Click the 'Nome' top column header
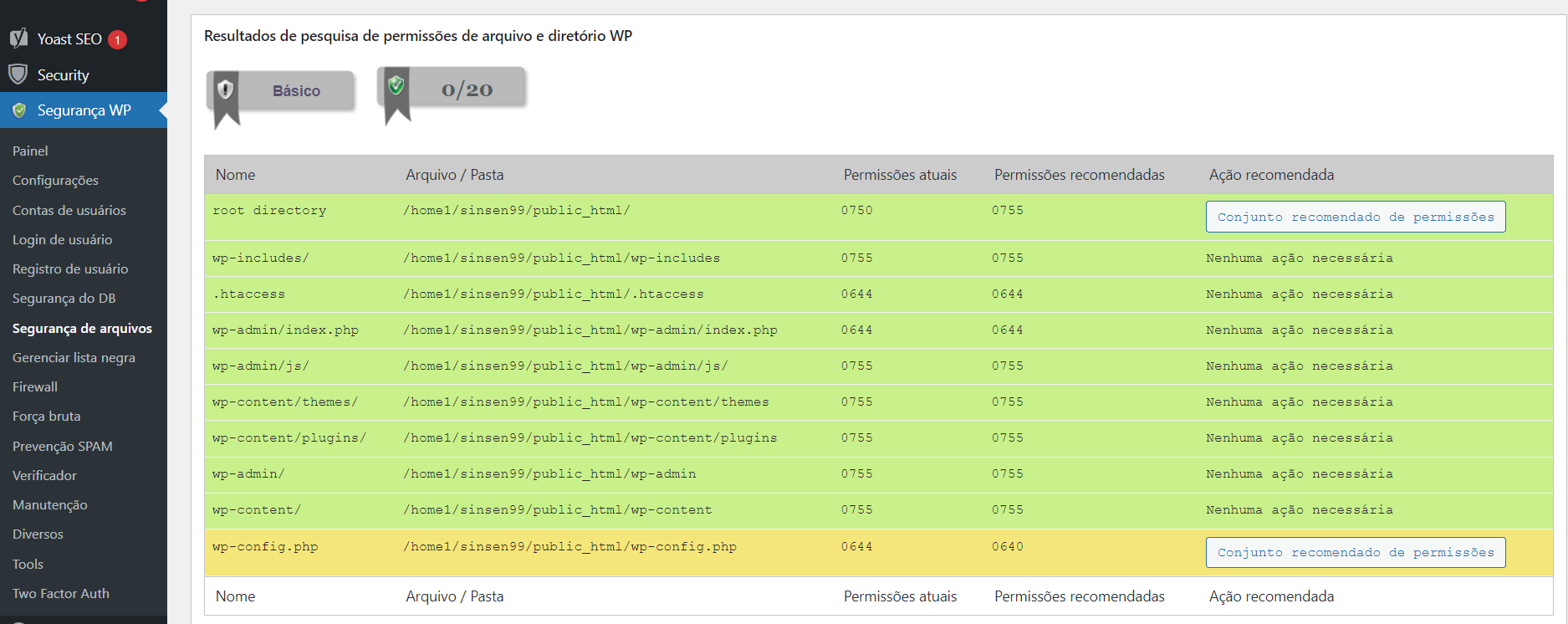 pyautogui.click(x=236, y=175)
